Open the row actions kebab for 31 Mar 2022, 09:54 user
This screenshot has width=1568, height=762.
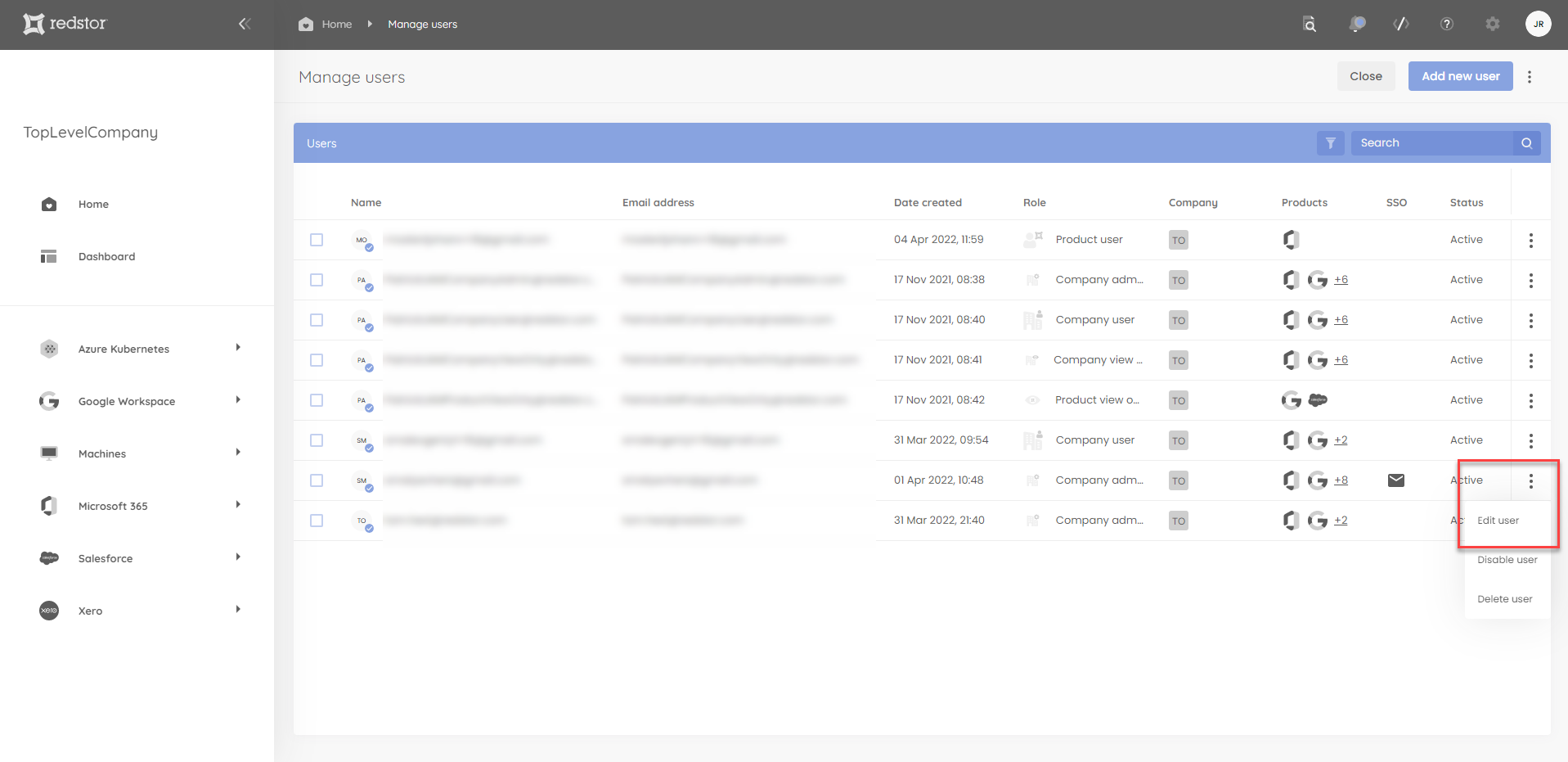click(1531, 441)
